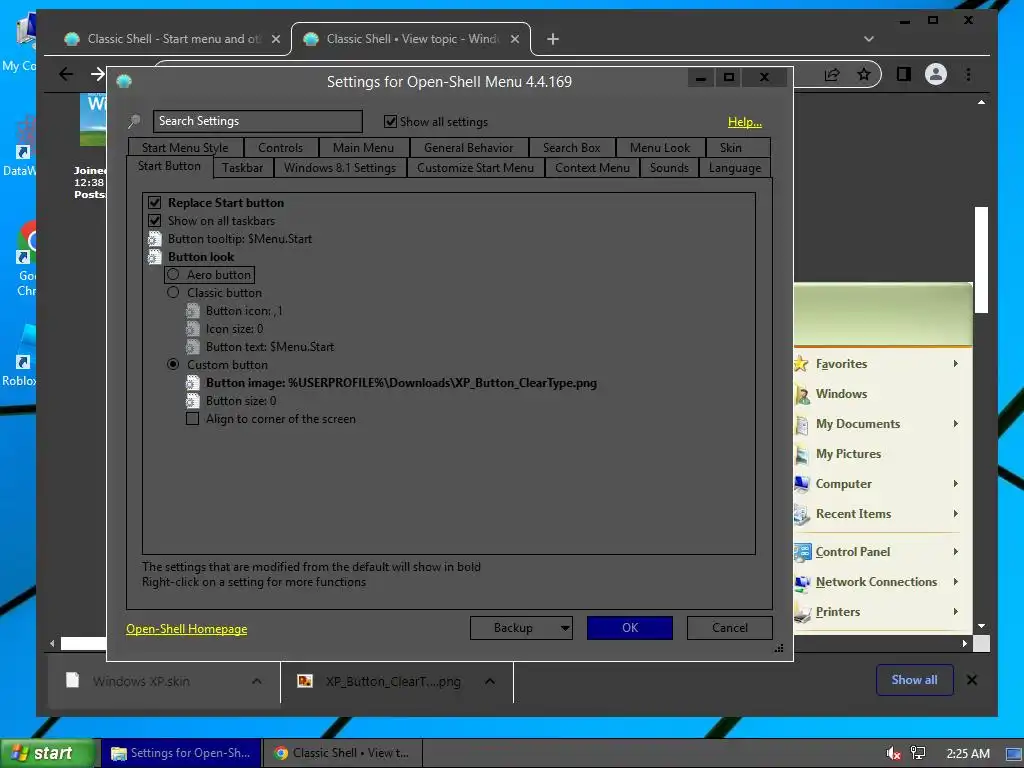Click the icon beside Button size setting
This screenshot has height=768, width=1024.
click(x=193, y=401)
